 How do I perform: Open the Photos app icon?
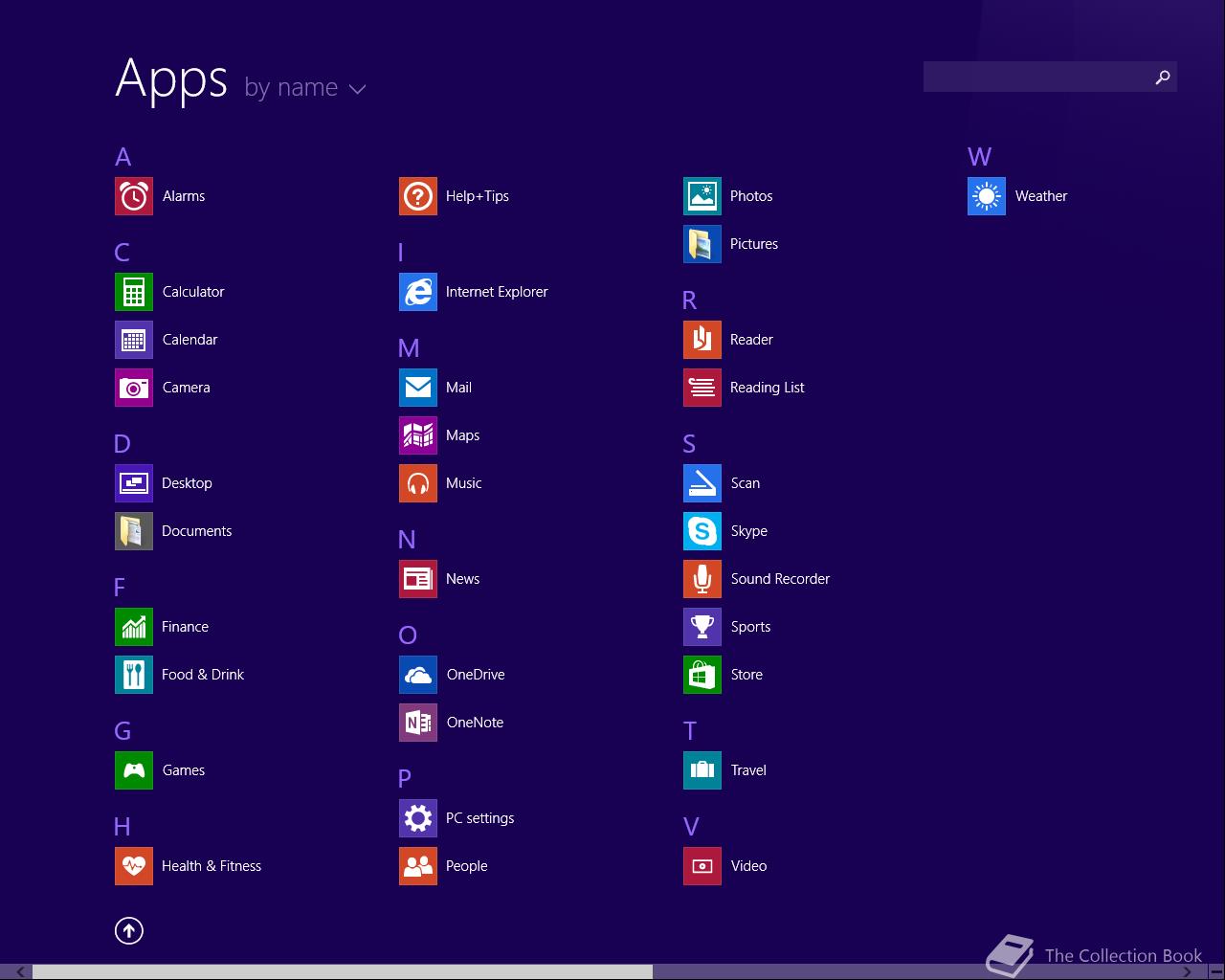click(x=702, y=196)
